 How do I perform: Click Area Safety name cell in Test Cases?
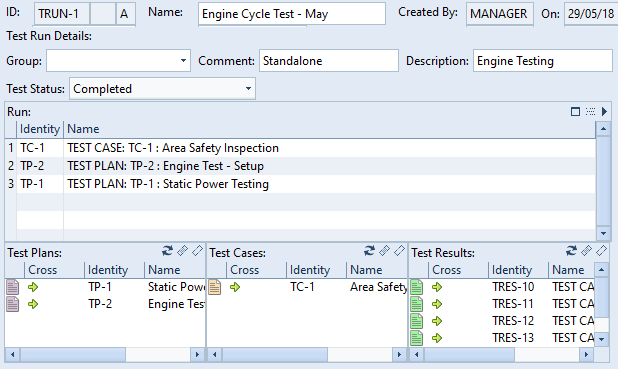(x=378, y=287)
